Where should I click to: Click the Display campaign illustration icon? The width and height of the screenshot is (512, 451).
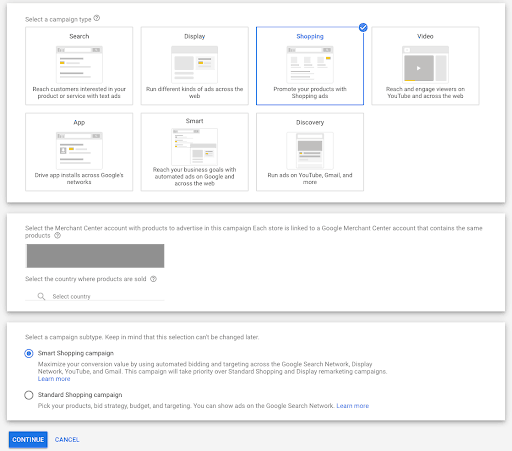(194, 64)
